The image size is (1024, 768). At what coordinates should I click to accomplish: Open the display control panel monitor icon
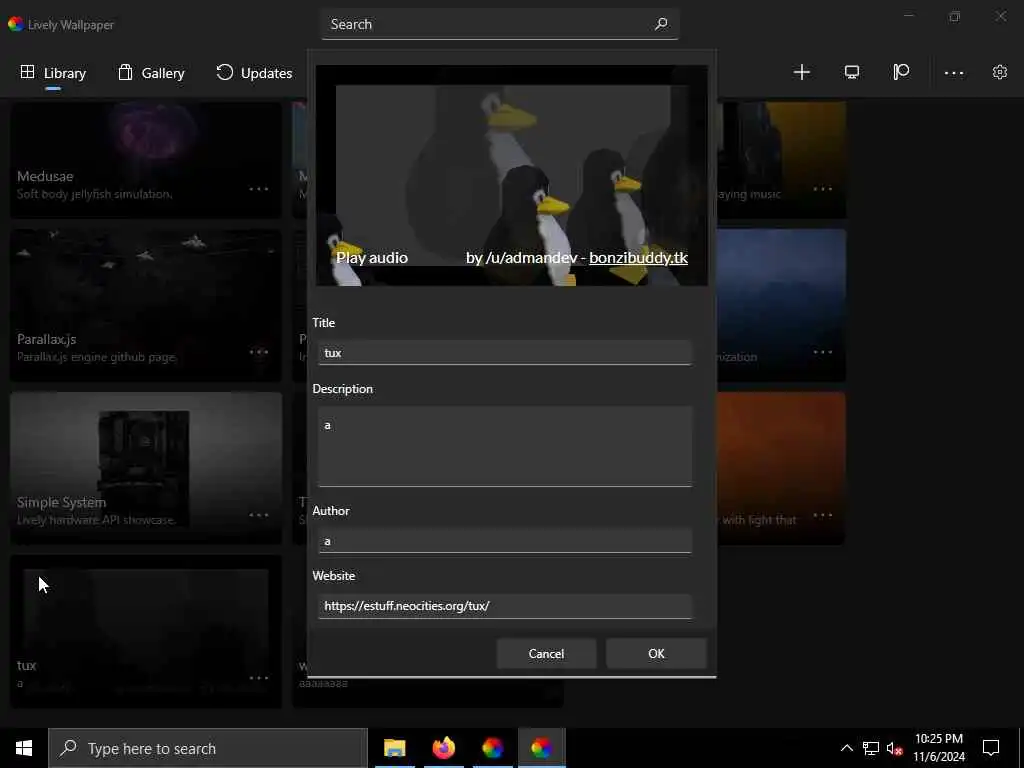852,72
